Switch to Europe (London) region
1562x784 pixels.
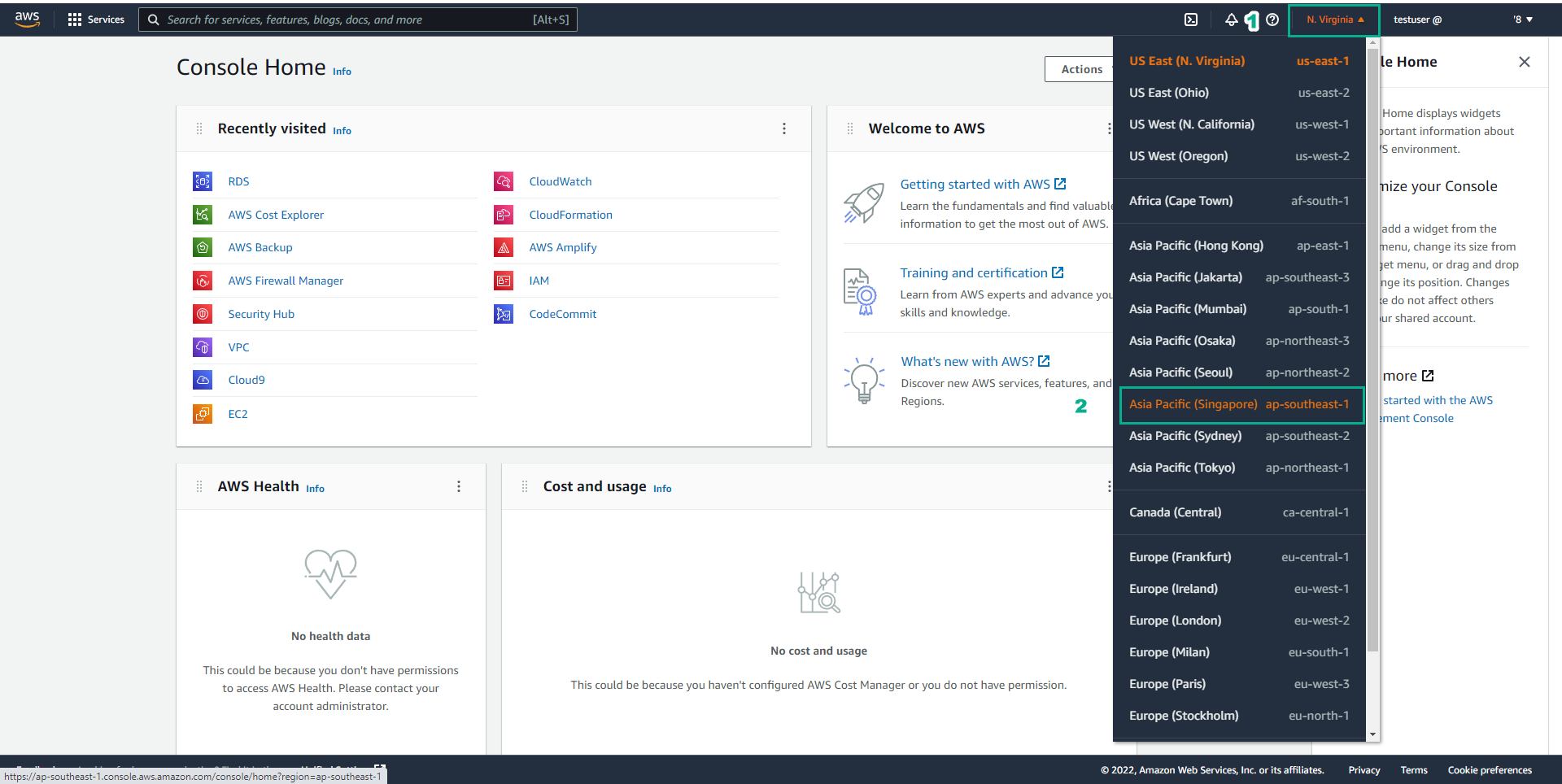(1239, 621)
